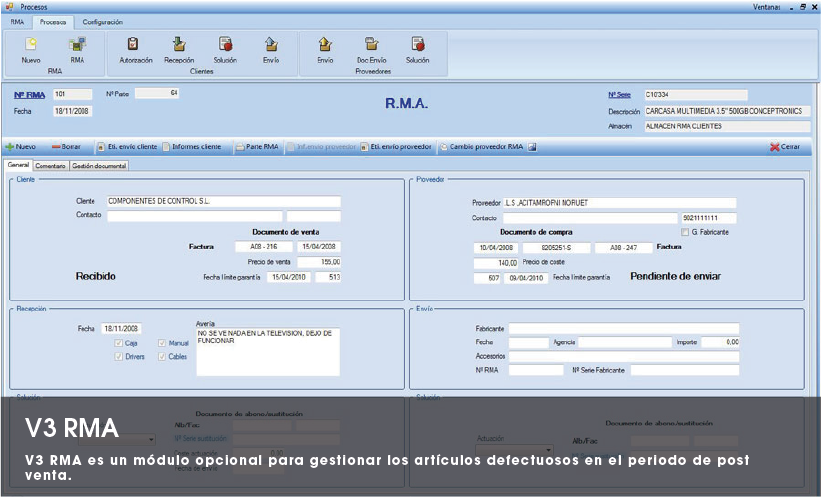Click the Solución icon under Clientes
This screenshot has height=497, width=821.
click(x=225, y=48)
